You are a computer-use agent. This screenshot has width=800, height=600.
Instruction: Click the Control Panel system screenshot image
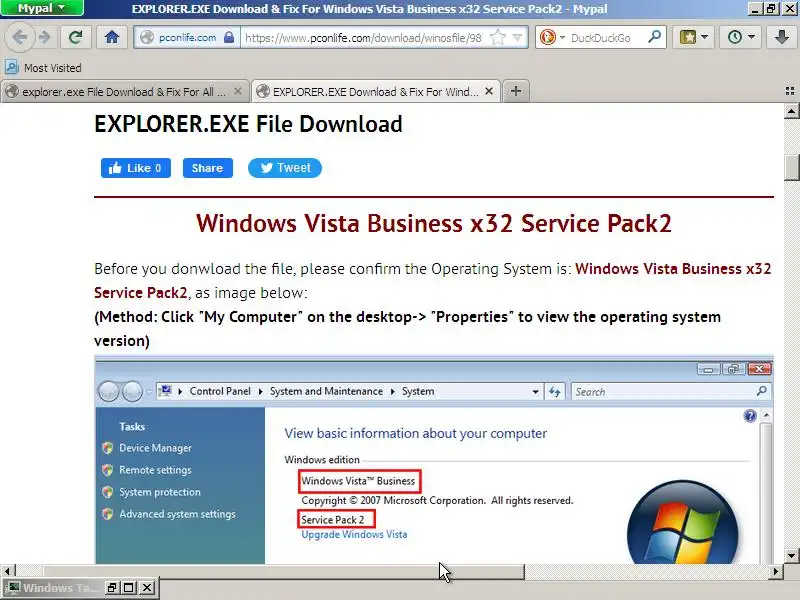click(434, 460)
